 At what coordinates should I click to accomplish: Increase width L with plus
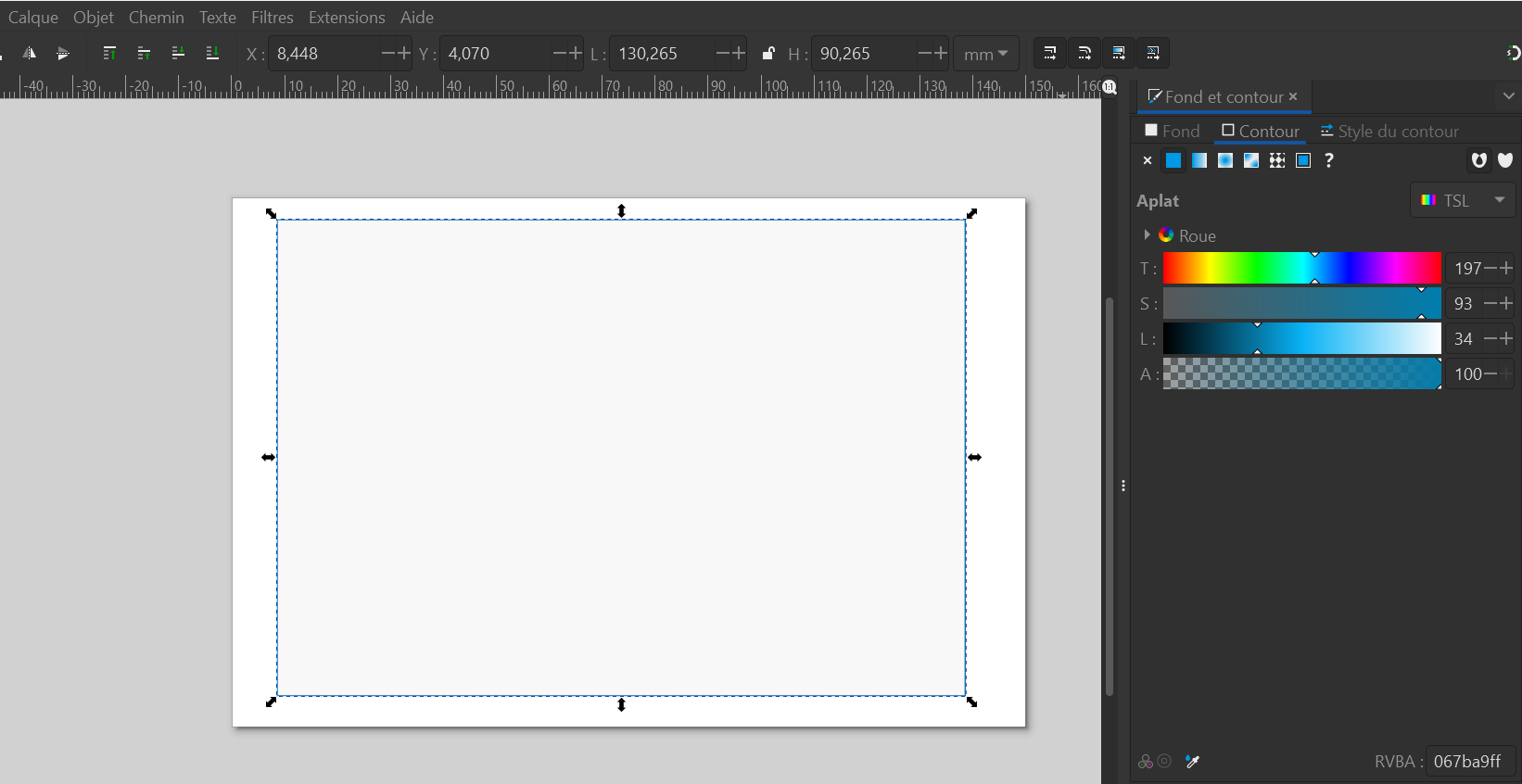tap(739, 54)
